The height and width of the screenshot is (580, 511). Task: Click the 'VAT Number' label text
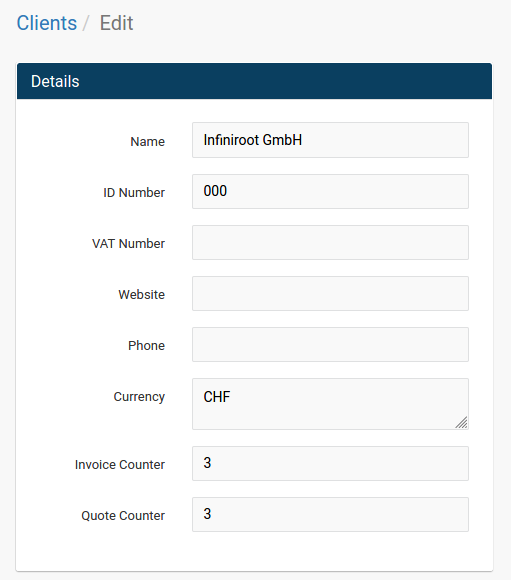[128, 243]
